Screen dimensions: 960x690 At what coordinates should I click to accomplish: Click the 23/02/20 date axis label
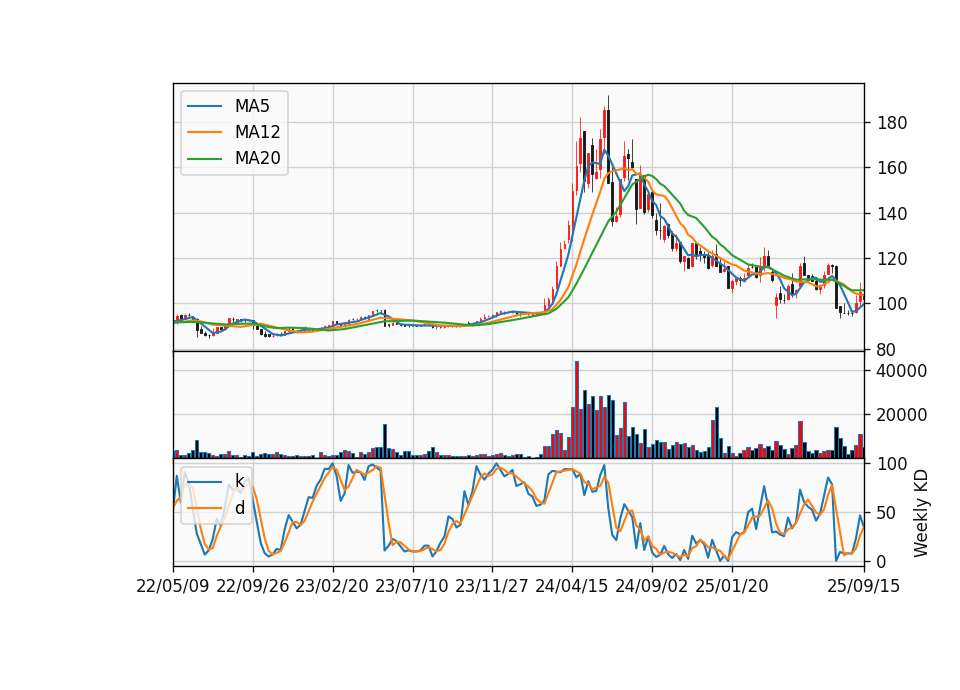click(x=332, y=586)
